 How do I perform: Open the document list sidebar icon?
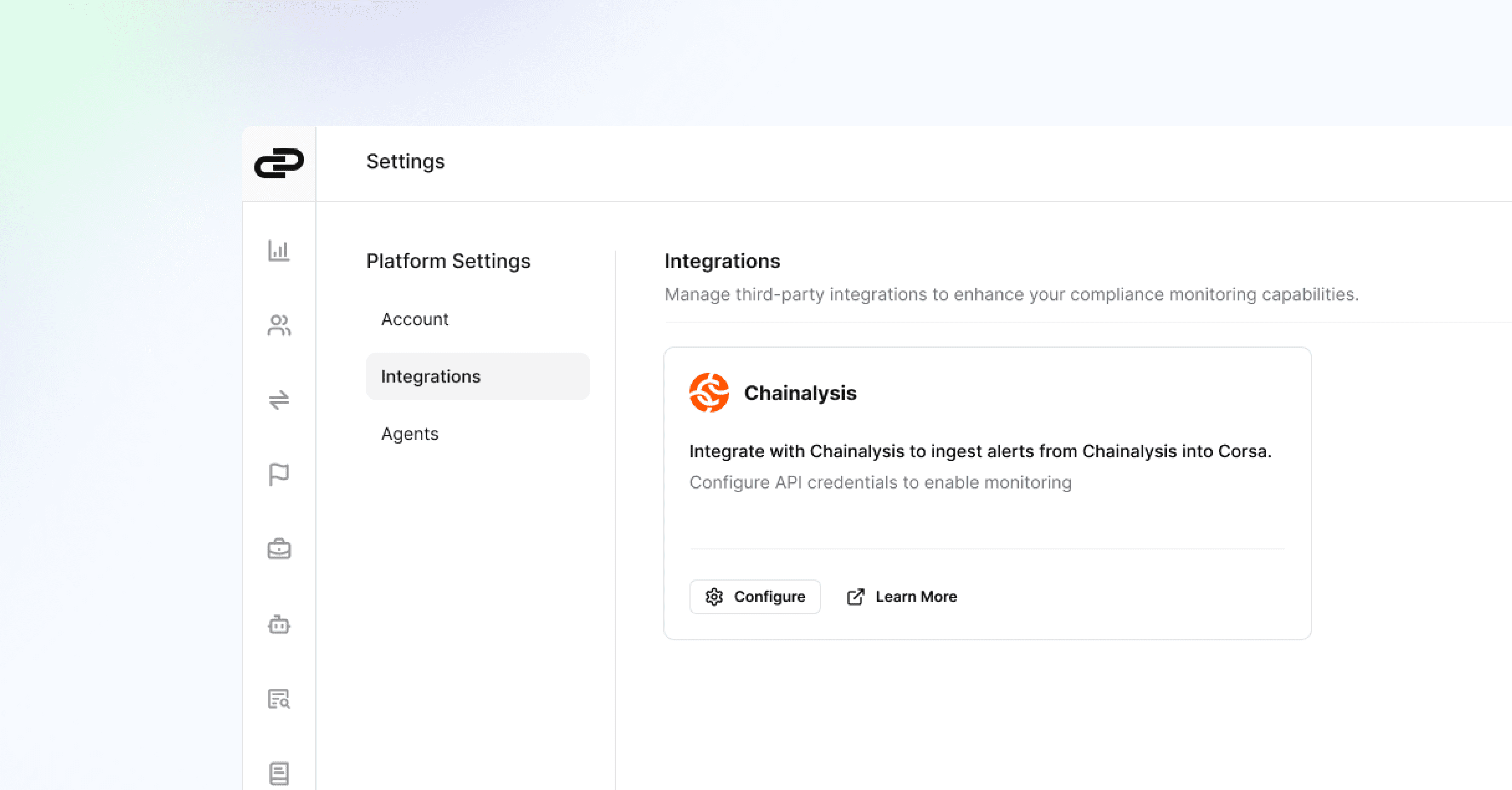[x=279, y=773]
